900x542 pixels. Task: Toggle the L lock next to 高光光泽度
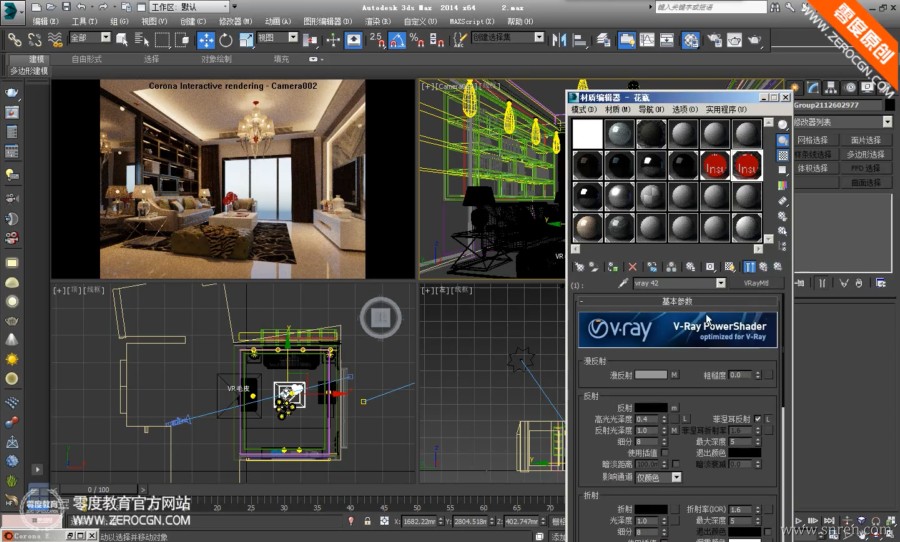coord(685,419)
